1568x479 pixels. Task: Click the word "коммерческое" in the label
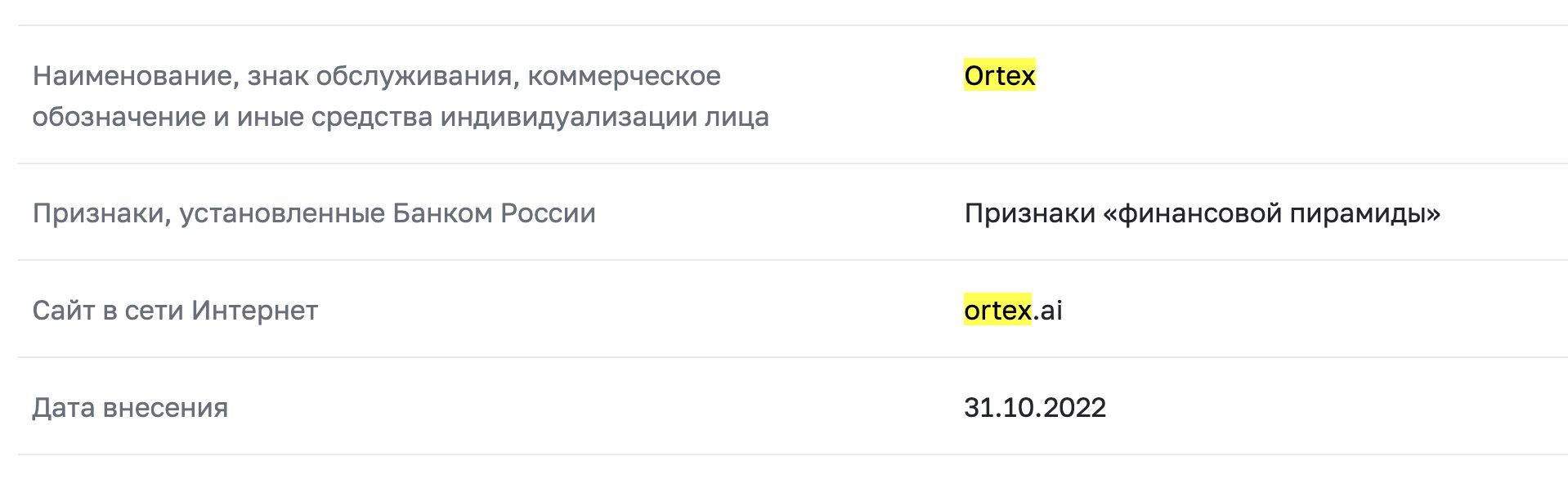click(624, 76)
